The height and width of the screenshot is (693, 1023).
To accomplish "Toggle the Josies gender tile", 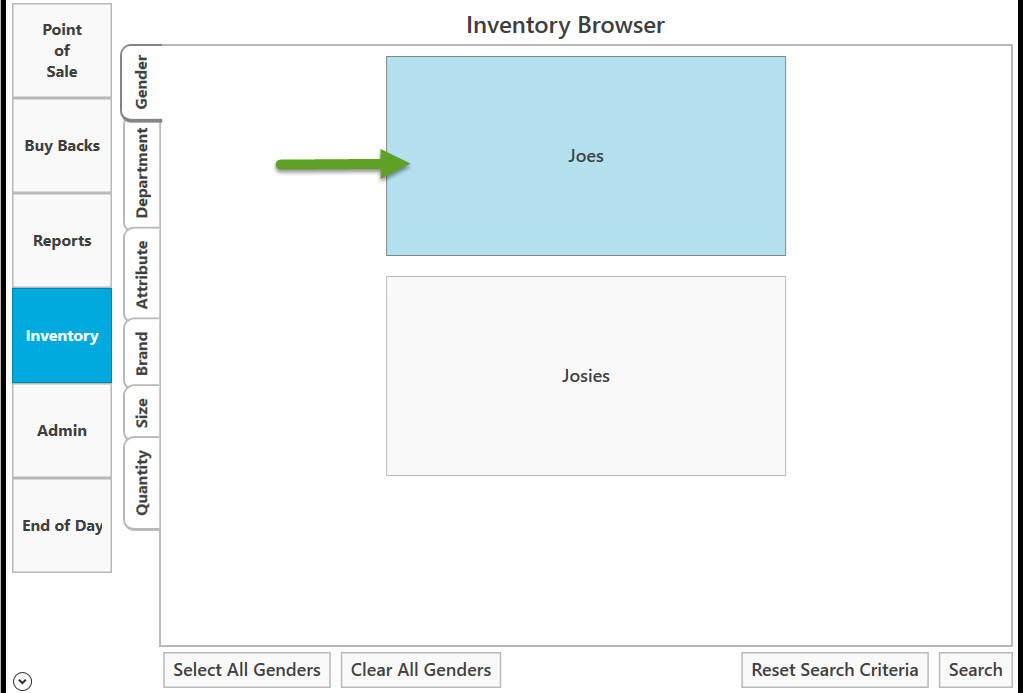I will click(x=586, y=376).
